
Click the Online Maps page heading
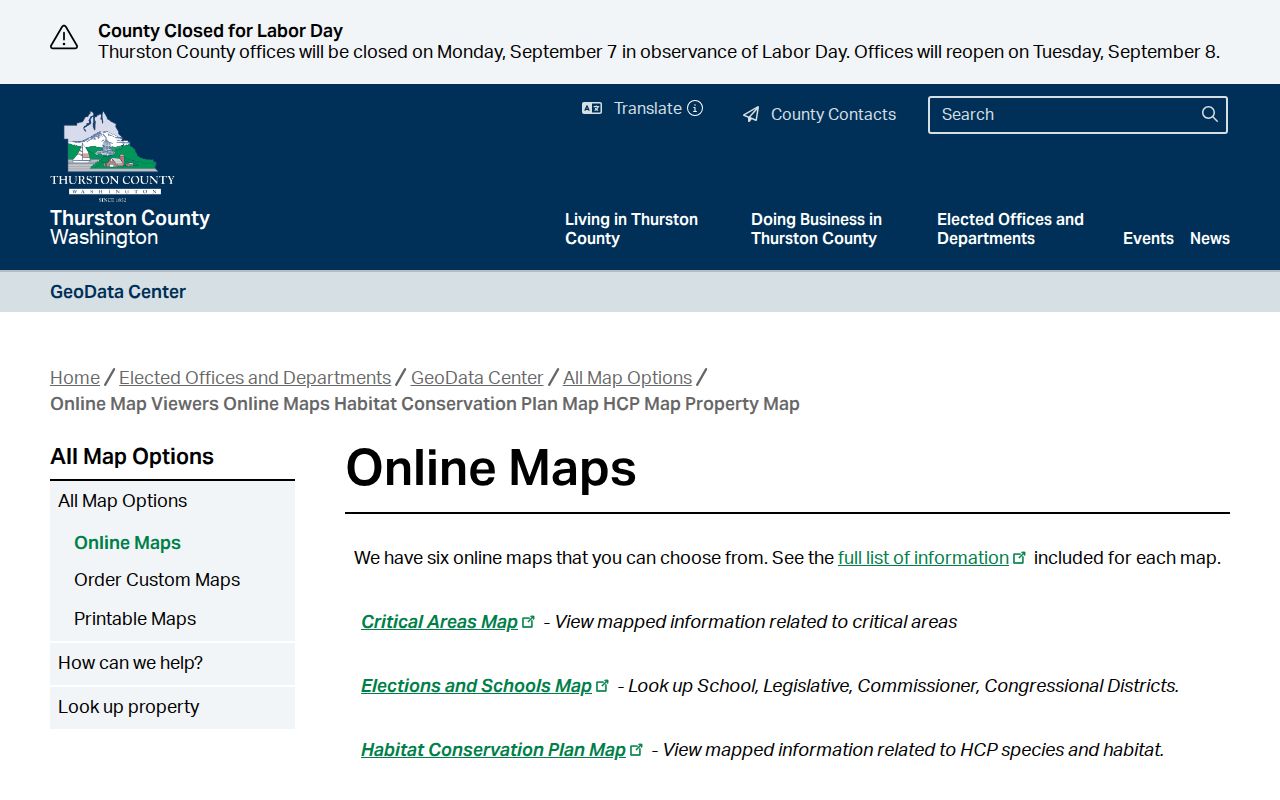[491, 468]
